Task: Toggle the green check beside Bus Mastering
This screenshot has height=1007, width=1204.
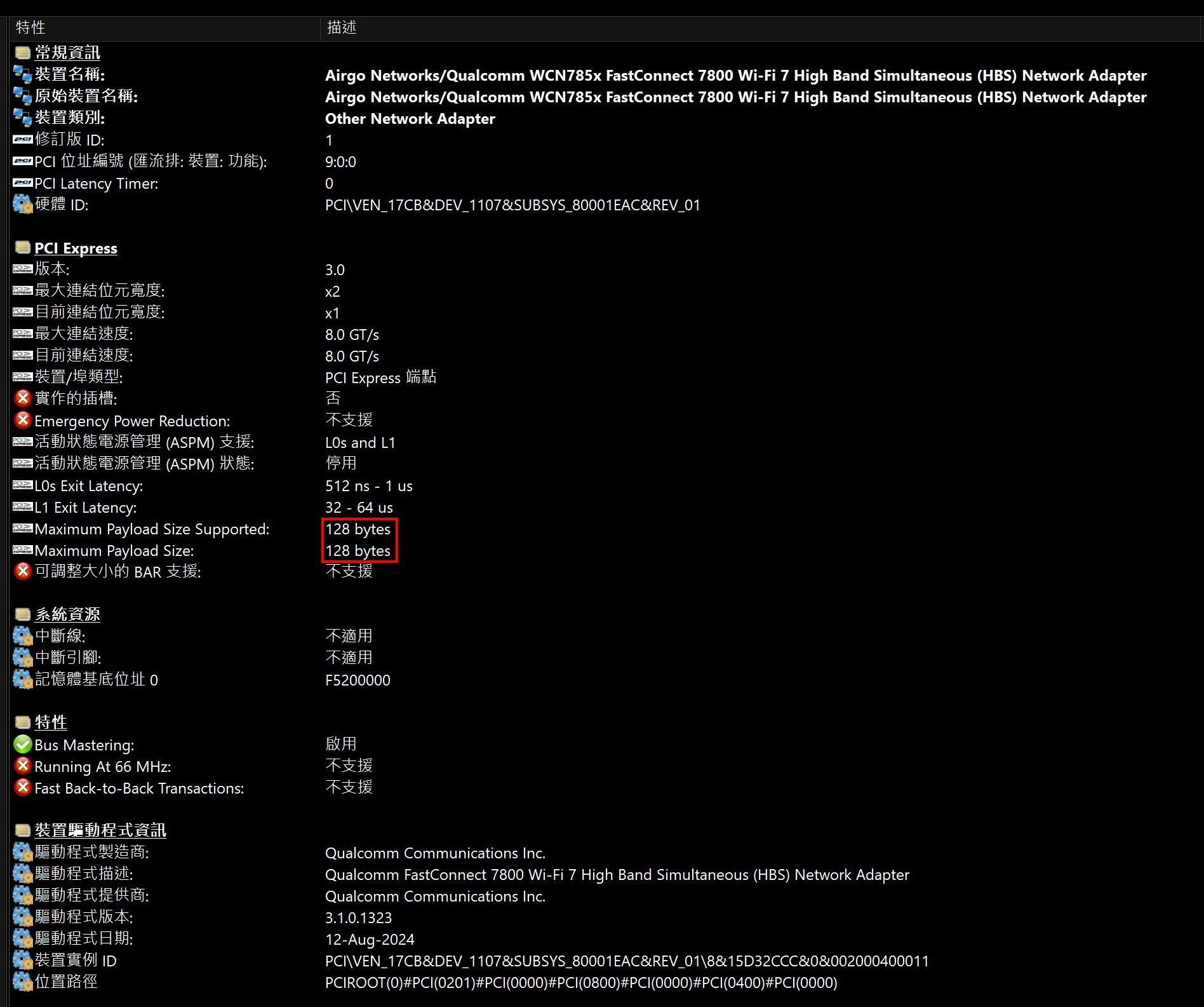Action: pyautogui.click(x=22, y=744)
